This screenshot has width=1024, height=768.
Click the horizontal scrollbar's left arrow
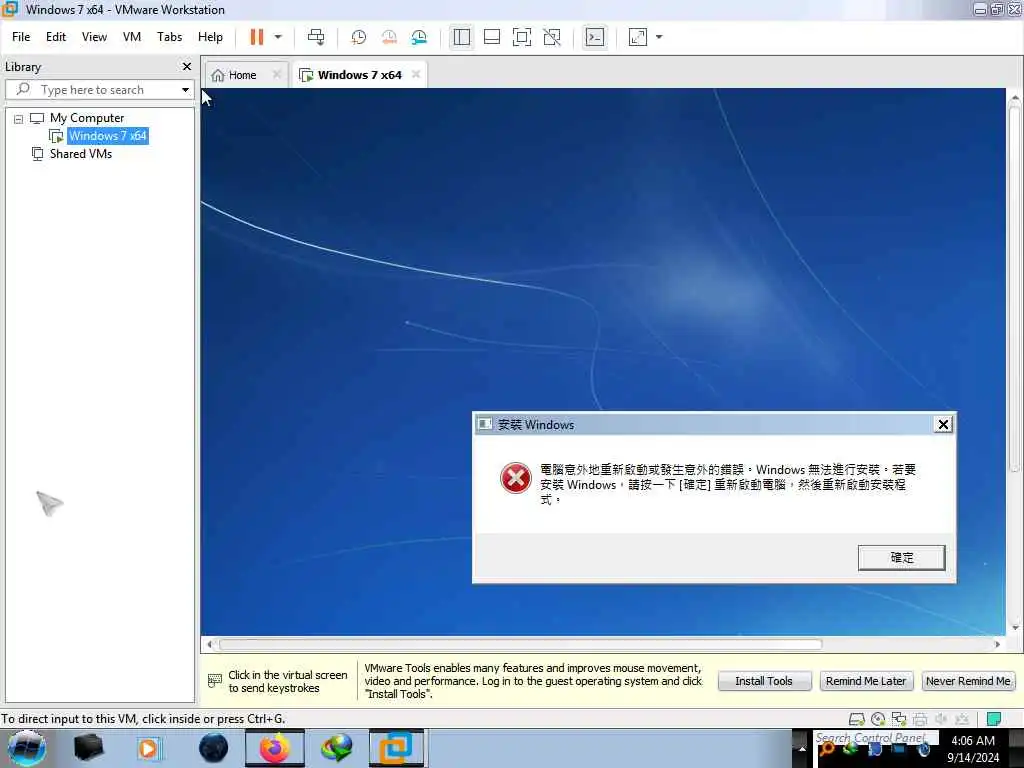click(209, 645)
